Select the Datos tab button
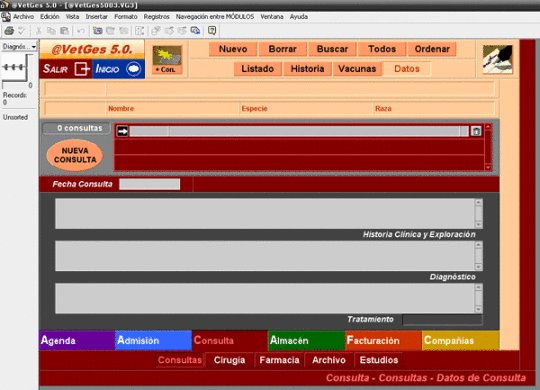Viewport: 540px width, 390px height. (407, 69)
